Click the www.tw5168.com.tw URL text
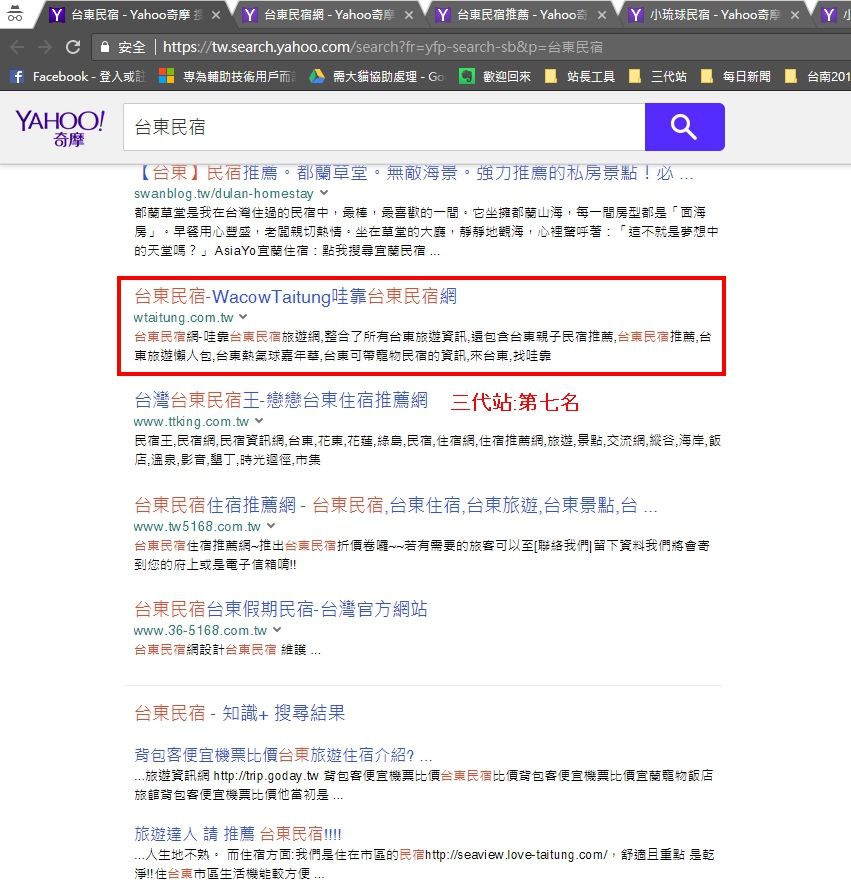Image resolution: width=851 pixels, height=890 pixels. pyautogui.click(x=198, y=526)
